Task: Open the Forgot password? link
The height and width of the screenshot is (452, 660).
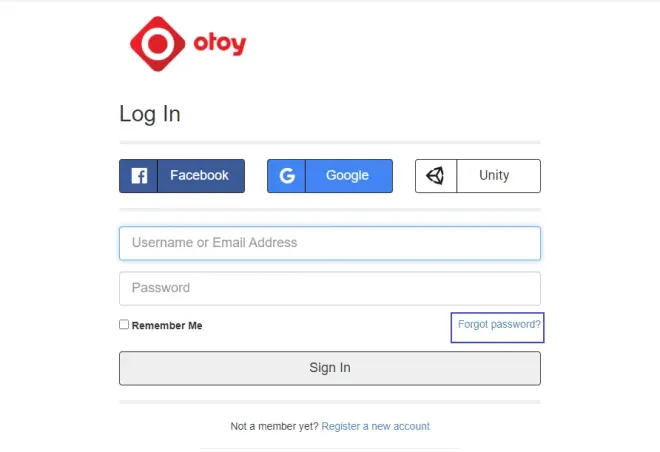Action: tap(499, 324)
